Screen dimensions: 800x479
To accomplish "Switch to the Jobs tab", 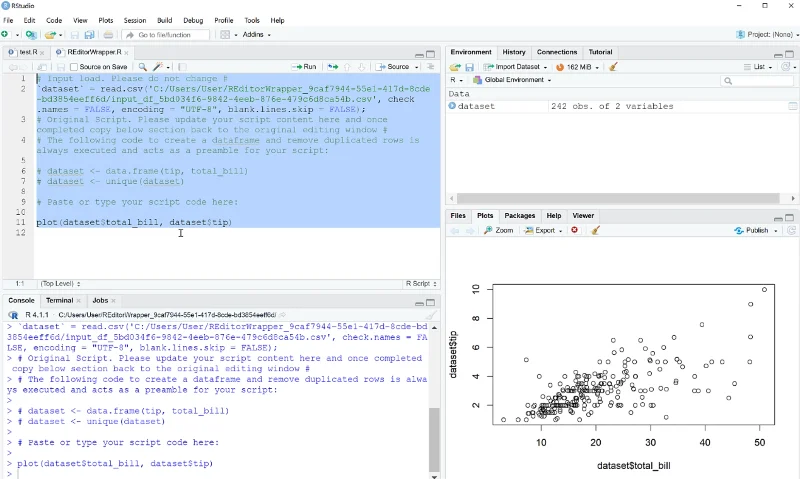I will (100, 300).
